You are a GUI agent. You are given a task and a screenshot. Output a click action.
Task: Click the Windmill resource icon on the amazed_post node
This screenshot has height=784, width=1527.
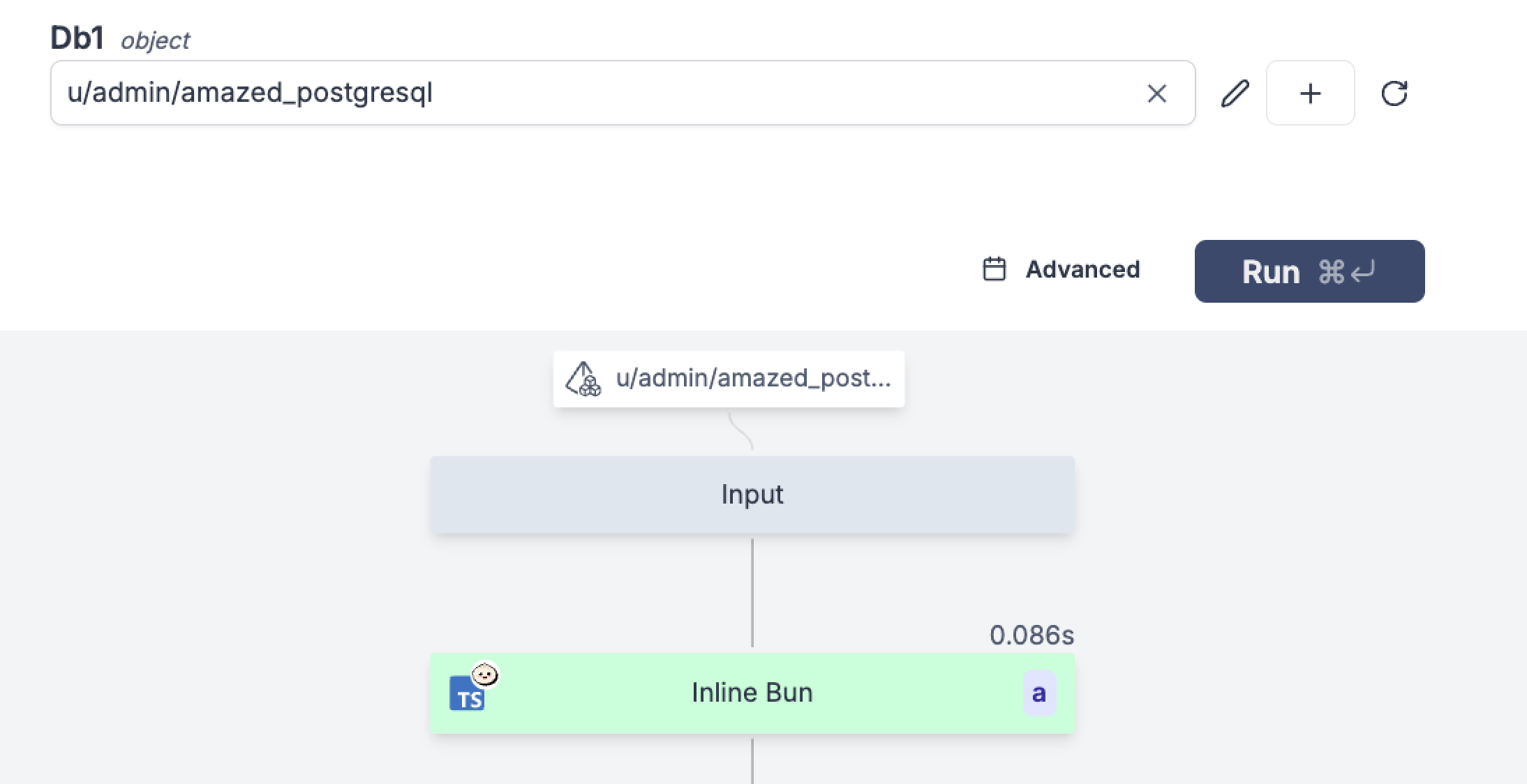tap(583, 379)
